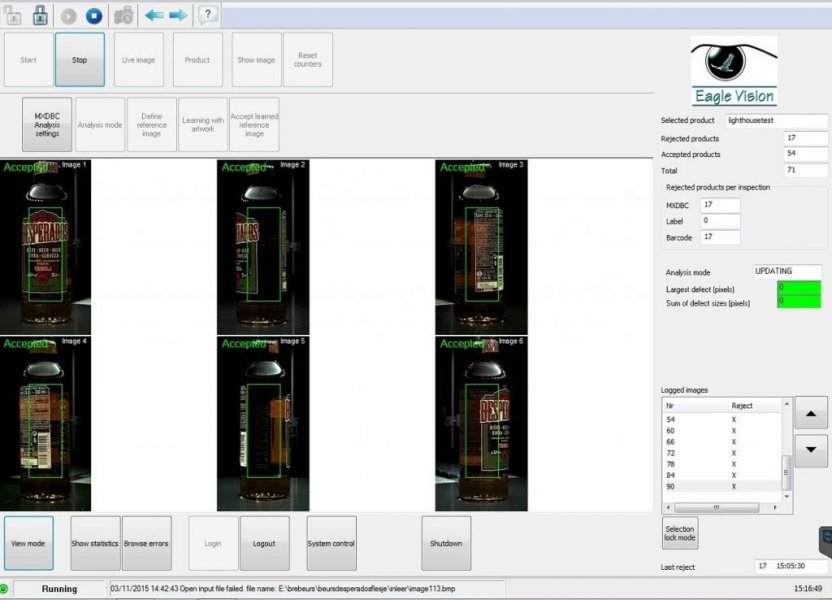Screen dimensions: 832x600
Task: Open the Product button
Action: 197,59
